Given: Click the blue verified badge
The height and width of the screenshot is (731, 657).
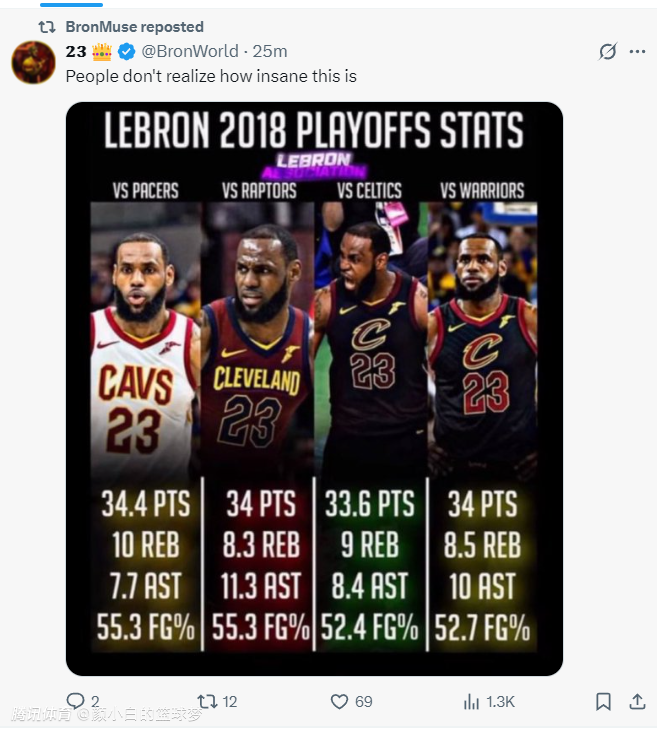Looking at the screenshot, I should tap(128, 51).
